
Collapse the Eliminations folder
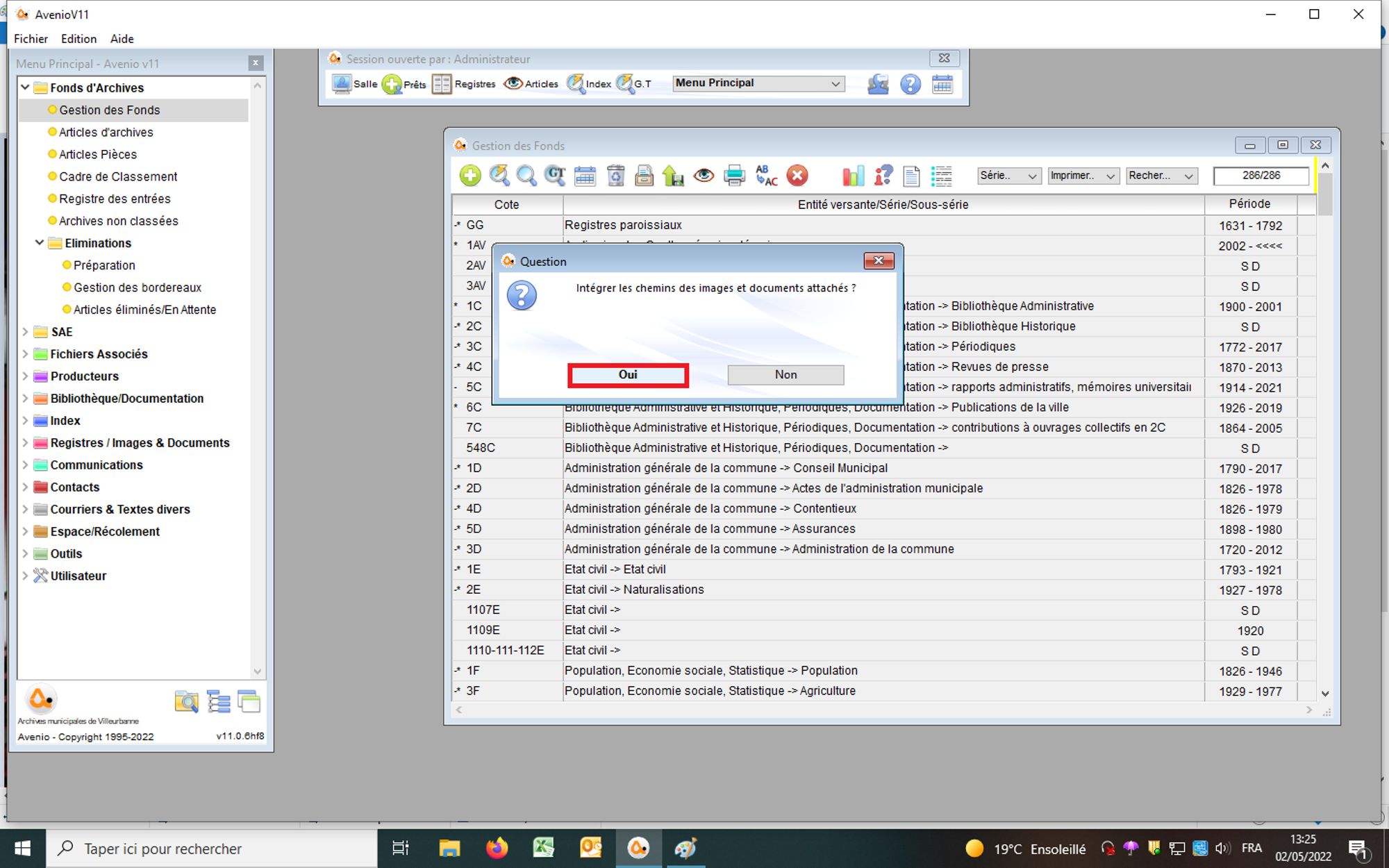click(x=40, y=243)
